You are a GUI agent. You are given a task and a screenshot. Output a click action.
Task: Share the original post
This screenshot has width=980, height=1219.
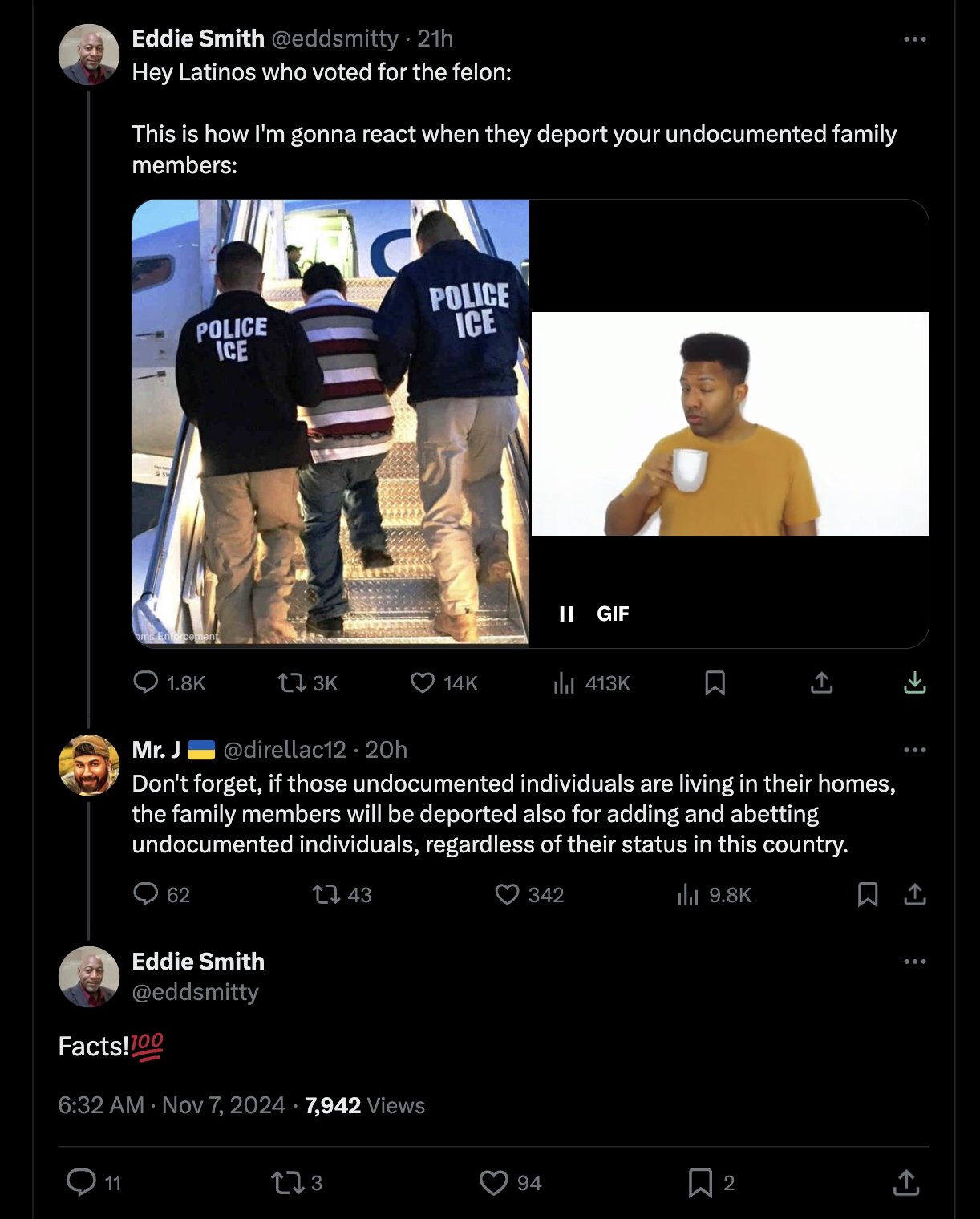[x=822, y=682]
